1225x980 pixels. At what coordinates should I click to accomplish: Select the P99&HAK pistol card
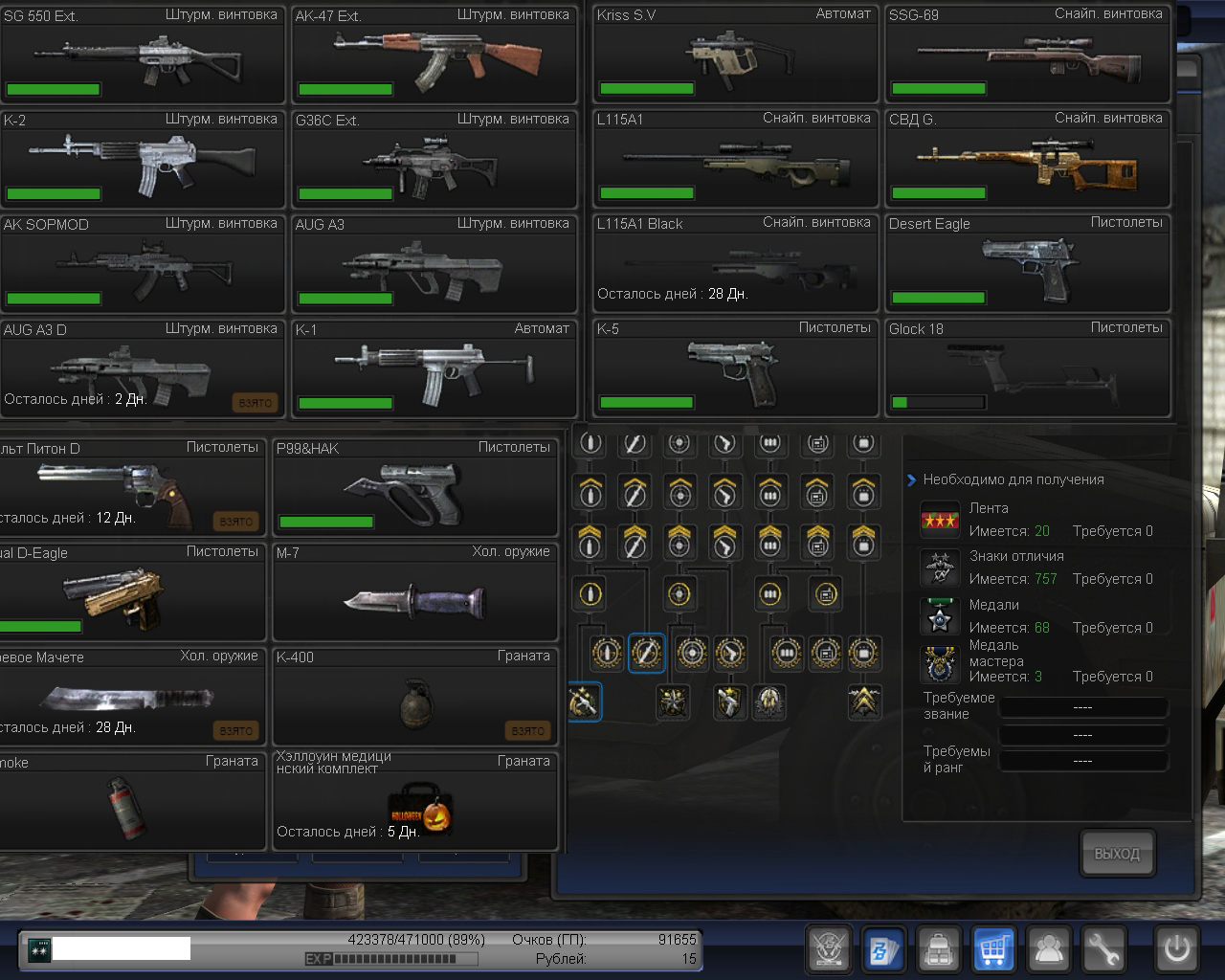[x=415, y=487]
